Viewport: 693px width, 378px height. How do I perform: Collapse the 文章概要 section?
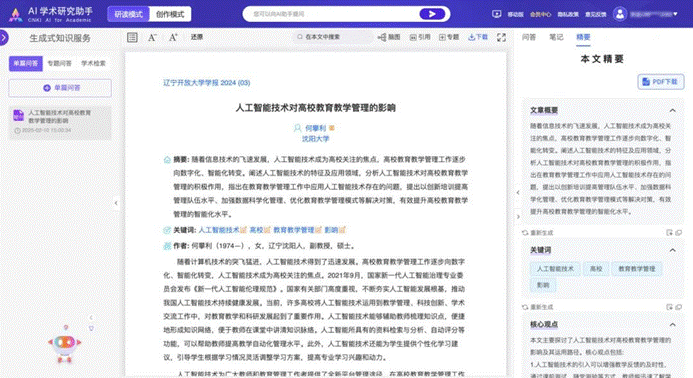672,110
